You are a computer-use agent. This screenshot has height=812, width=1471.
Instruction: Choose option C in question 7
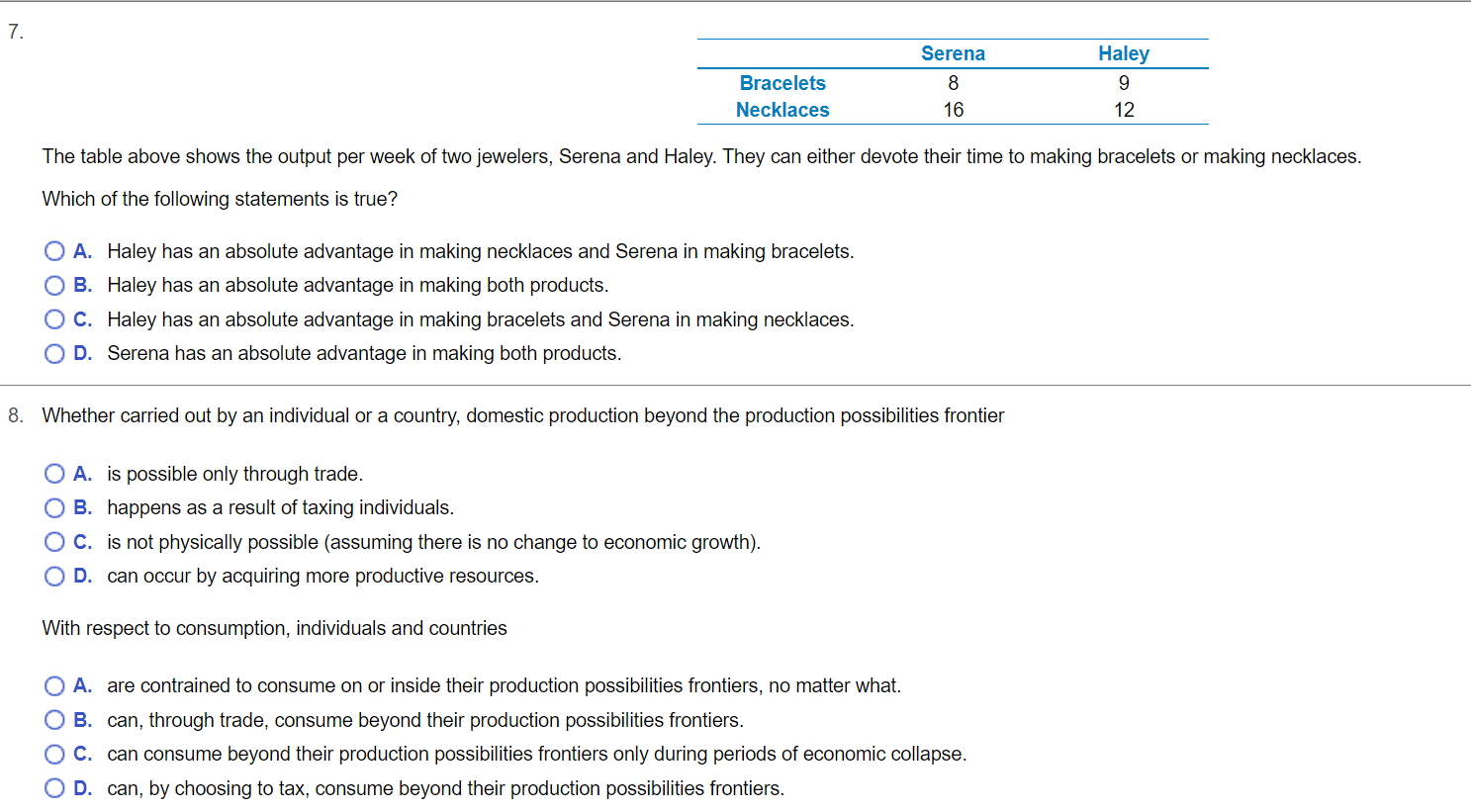pos(54,319)
